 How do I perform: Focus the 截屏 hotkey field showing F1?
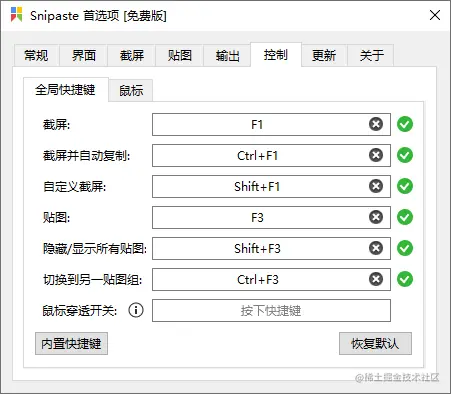[271, 124]
